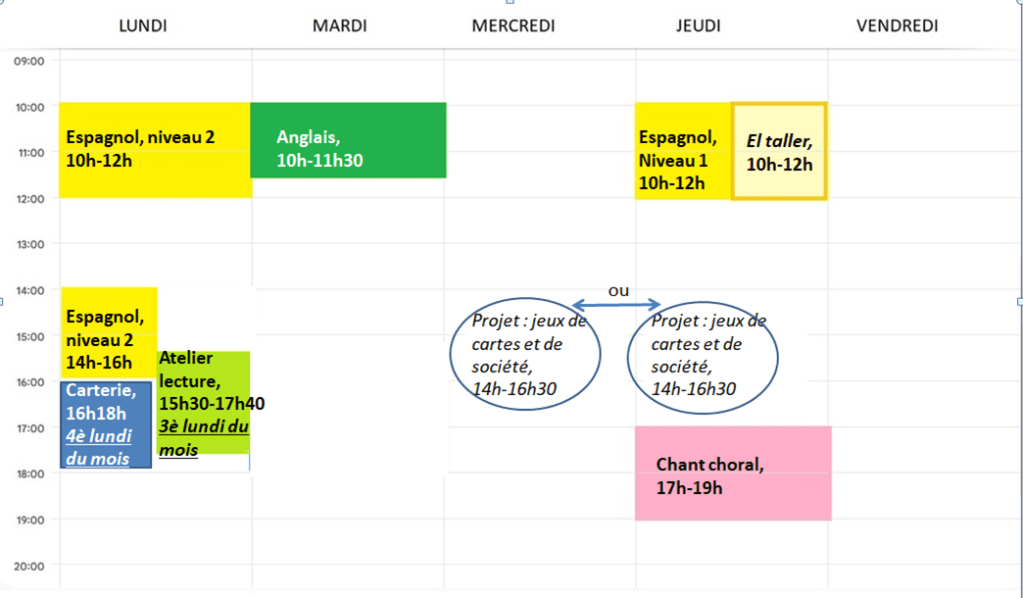This screenshot has width=1023, height=598.
Task: Open the green Anglais 10h-11h30 event
Action: coord(347,140)
